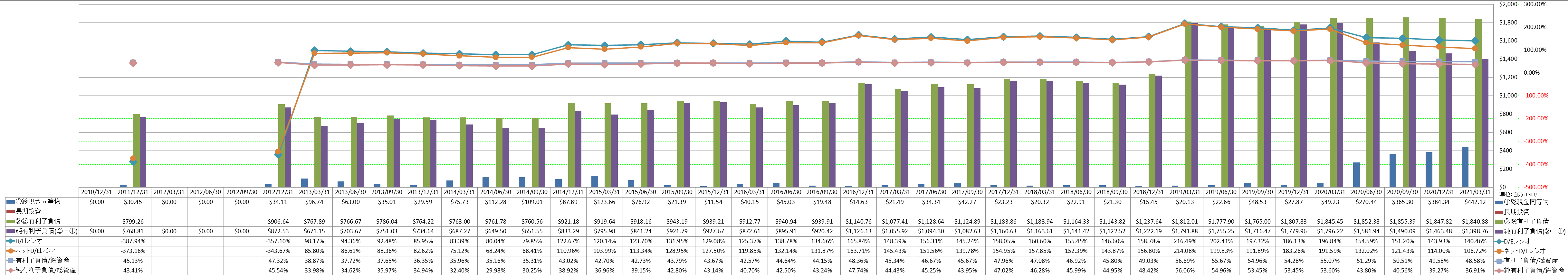The image size is (1568, 276).
Task: Click the green debt bar for 2011/12/31
Action: (136, 150)
